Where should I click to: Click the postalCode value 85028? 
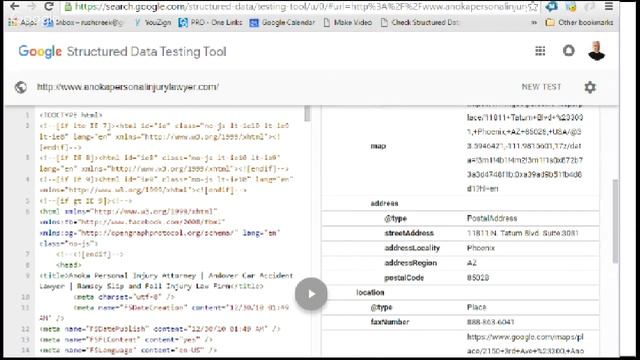478,278
